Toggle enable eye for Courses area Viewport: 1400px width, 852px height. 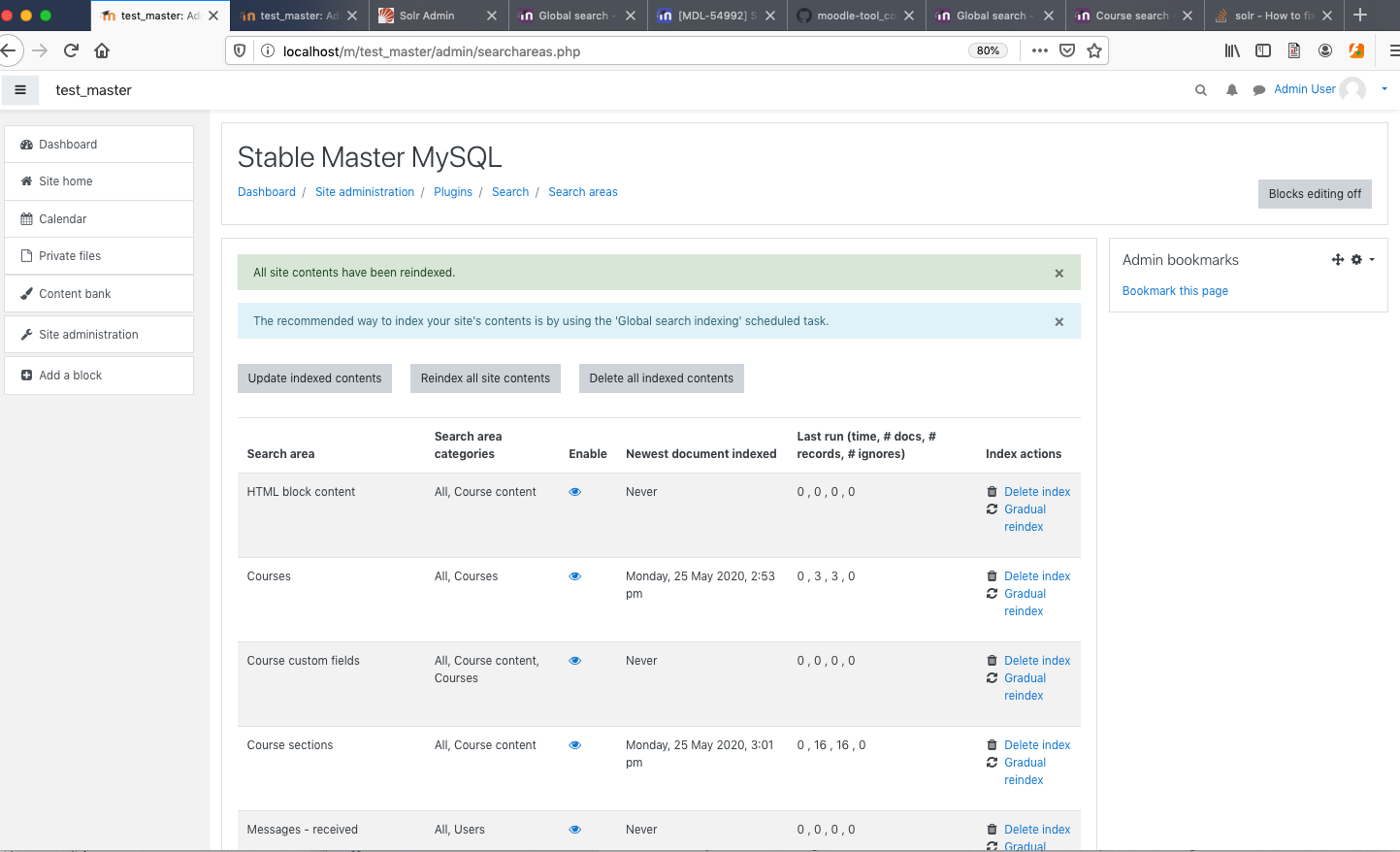[575, 576]
